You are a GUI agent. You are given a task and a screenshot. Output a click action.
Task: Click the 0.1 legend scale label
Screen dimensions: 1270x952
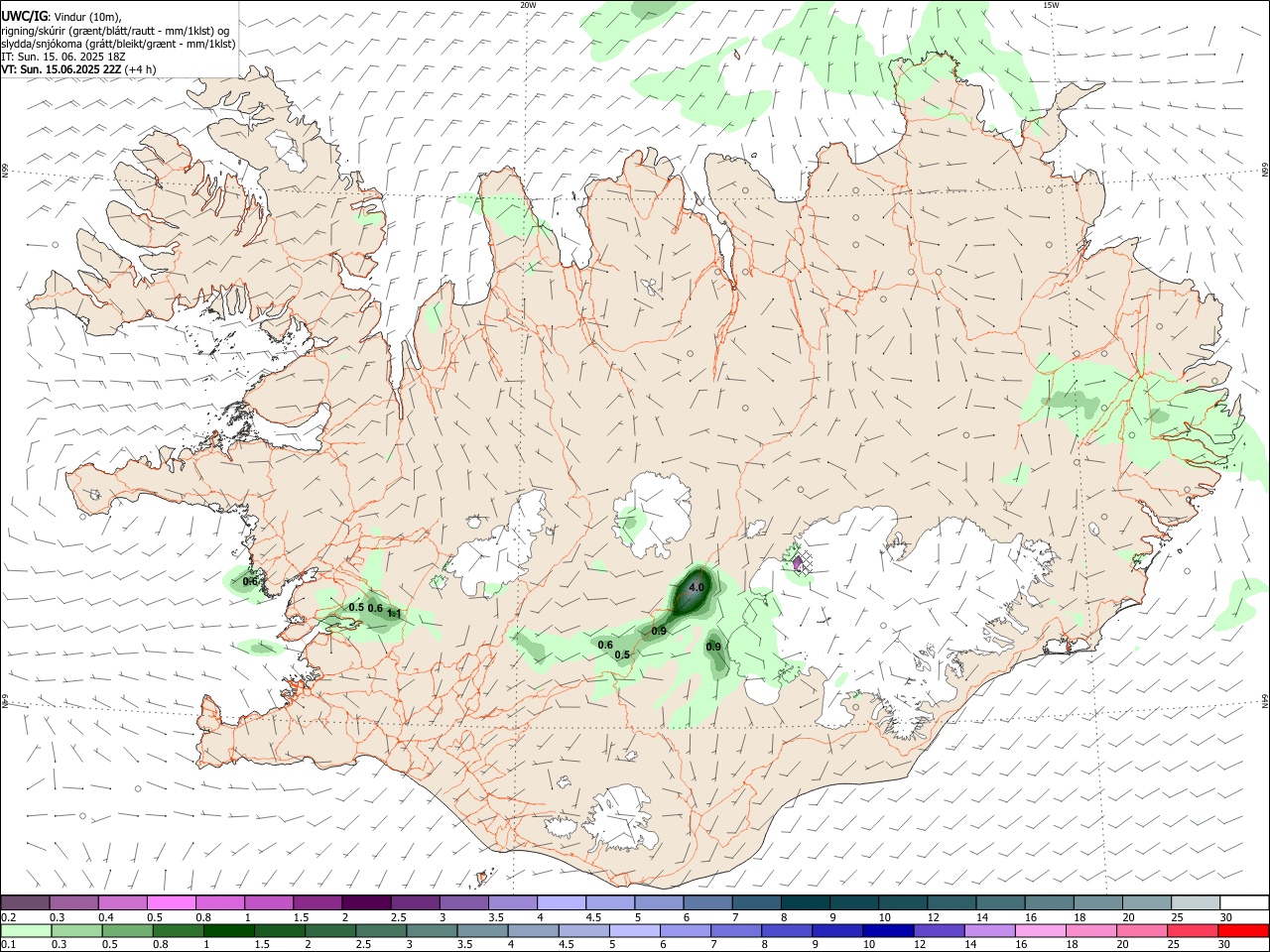tap(9, 945)
